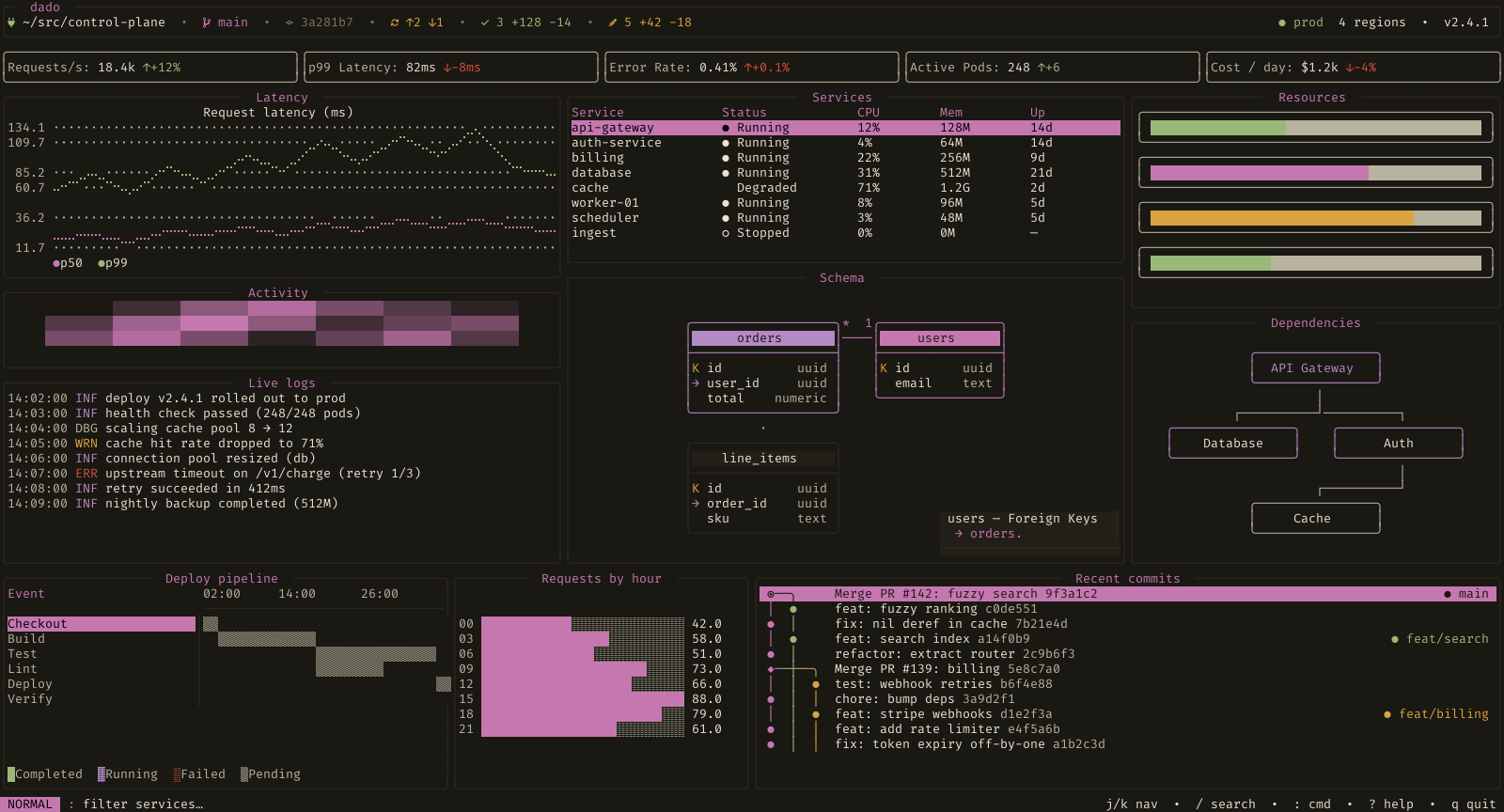This screenshot has height=812, width=1504.
Task: Open the users table header in Schema
Action: click(x=940, y=338)
